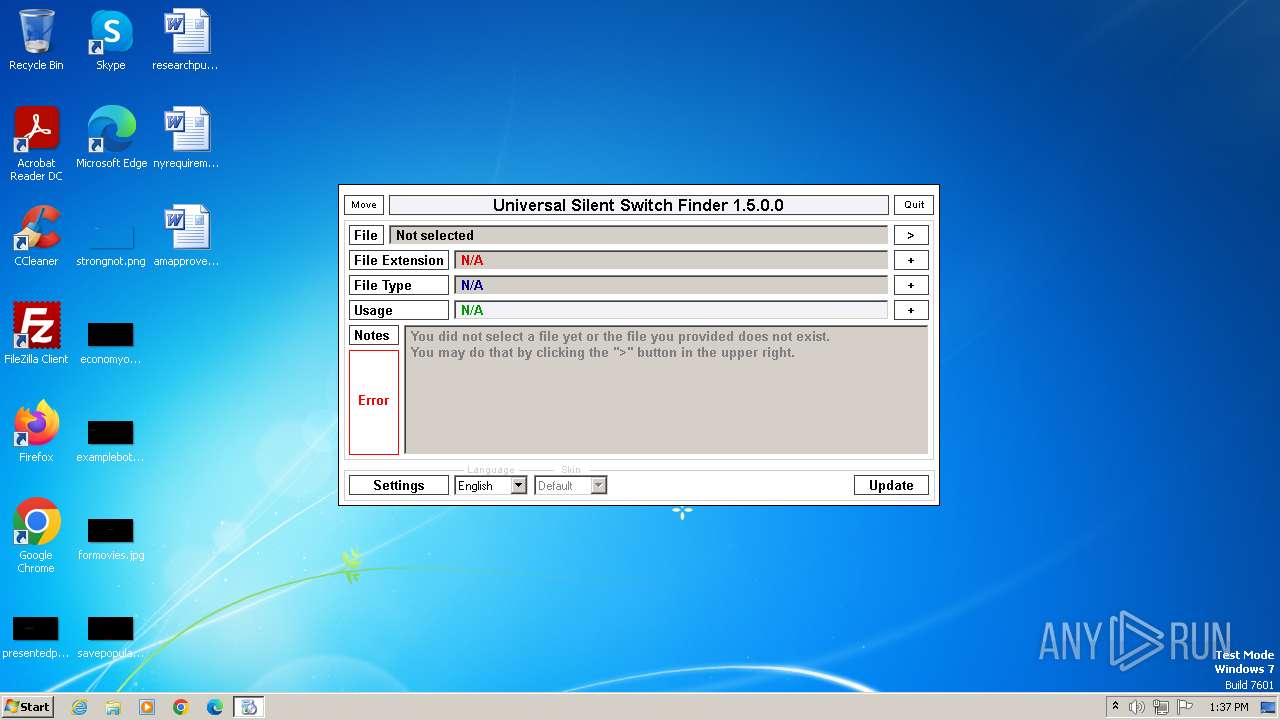Click the Universal Silent Switch Finder title
The image size is (1280, 720).
coord(638,205)
